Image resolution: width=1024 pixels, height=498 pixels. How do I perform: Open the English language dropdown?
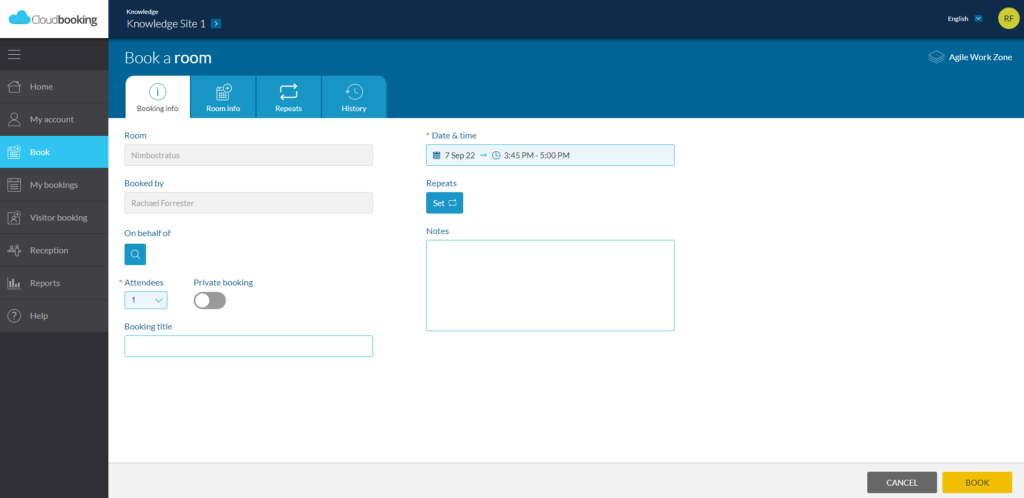click(965, 18)
